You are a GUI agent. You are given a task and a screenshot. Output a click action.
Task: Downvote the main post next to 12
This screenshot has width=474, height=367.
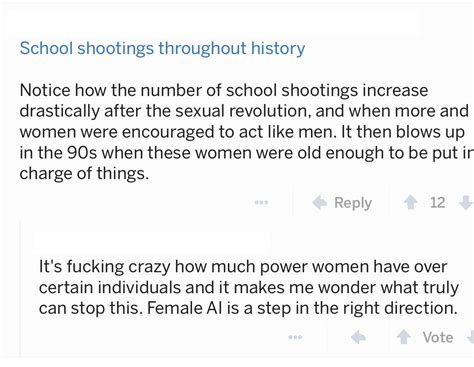click(467, 203)
